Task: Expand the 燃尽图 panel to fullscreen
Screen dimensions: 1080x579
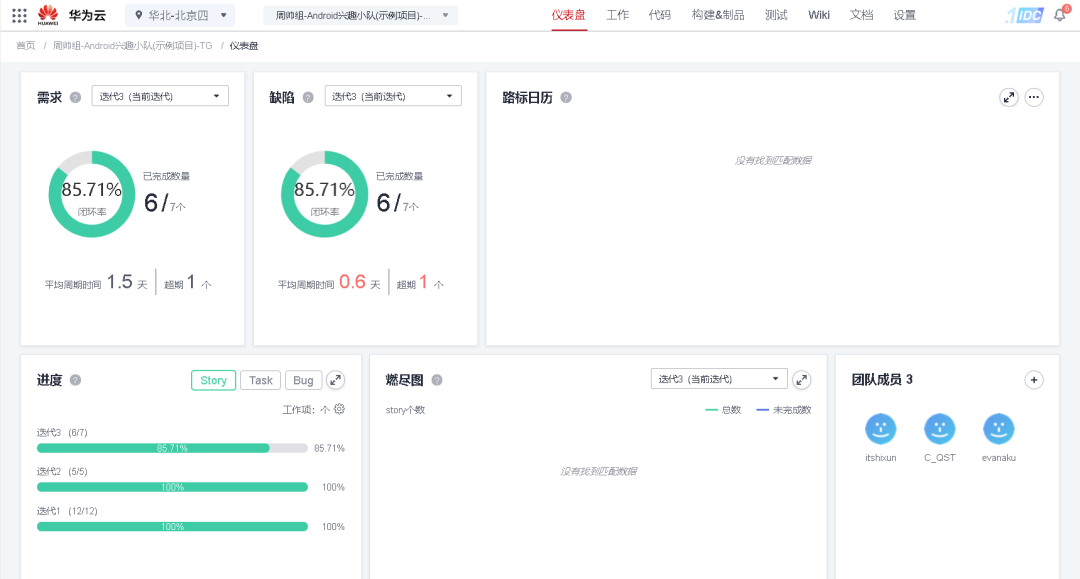Action: click(x=802, y=380)
